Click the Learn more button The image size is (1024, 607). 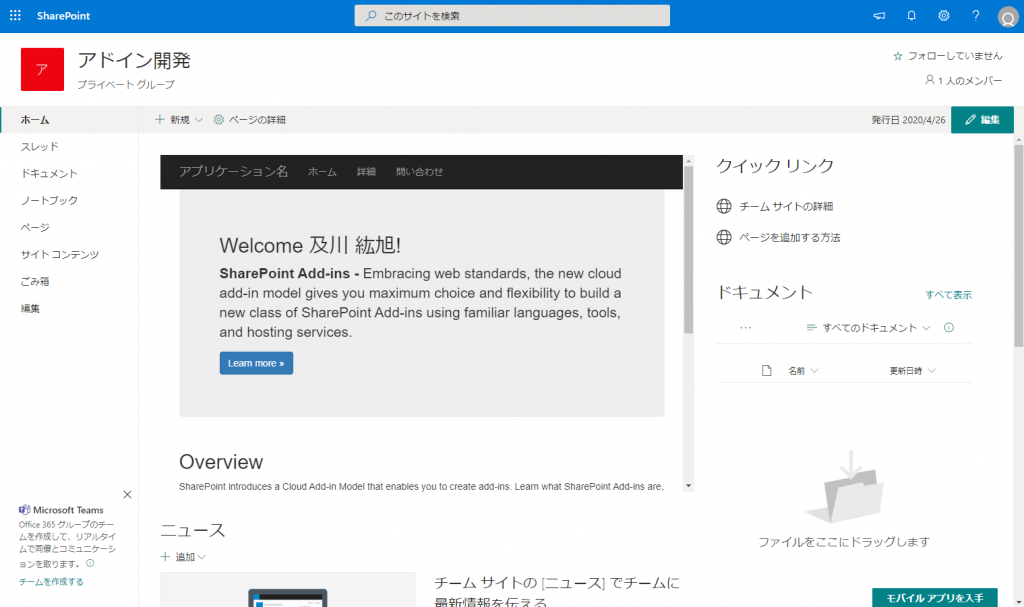256,363
